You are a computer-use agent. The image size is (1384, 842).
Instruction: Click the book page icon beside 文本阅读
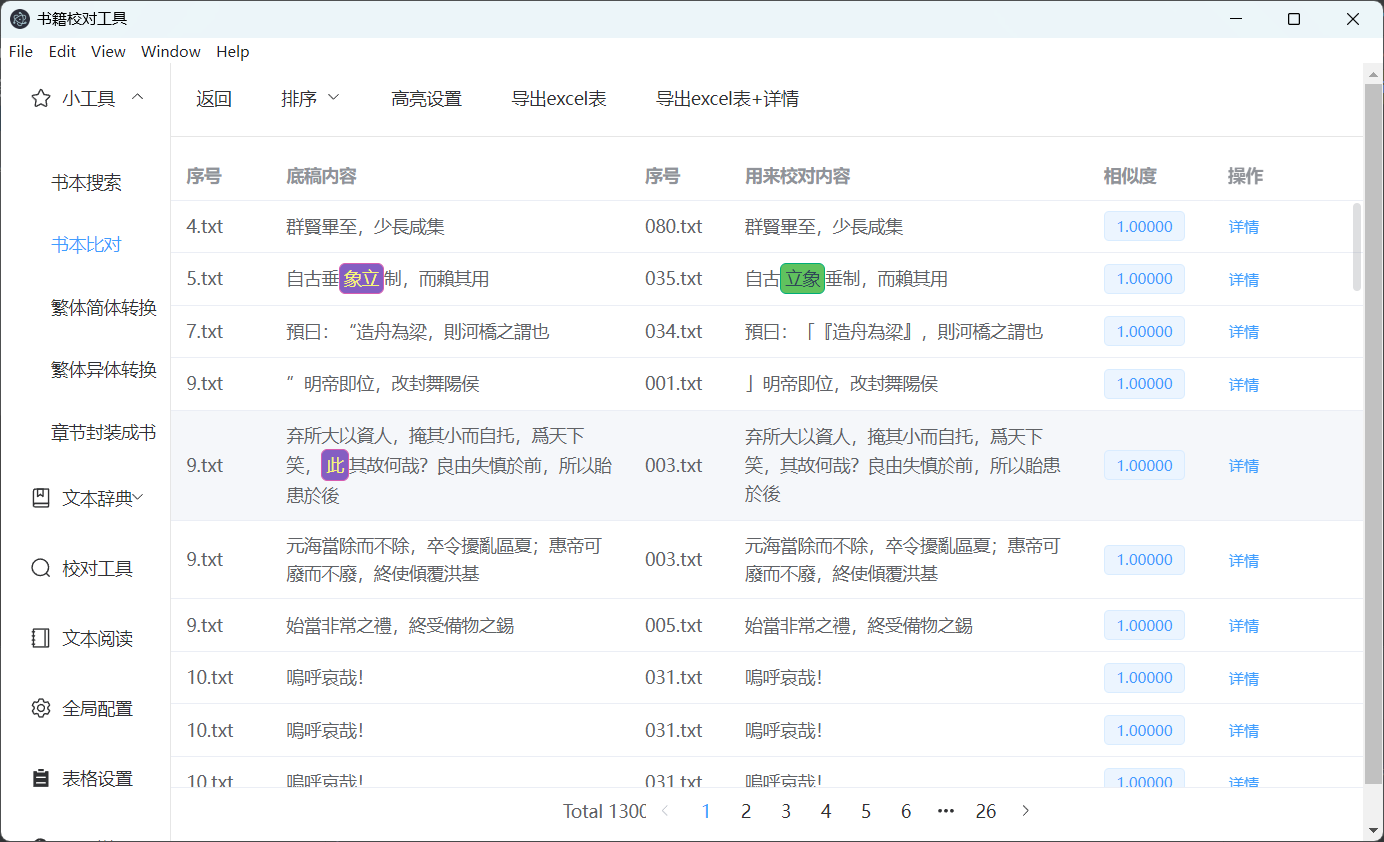(x=41, y=638)
